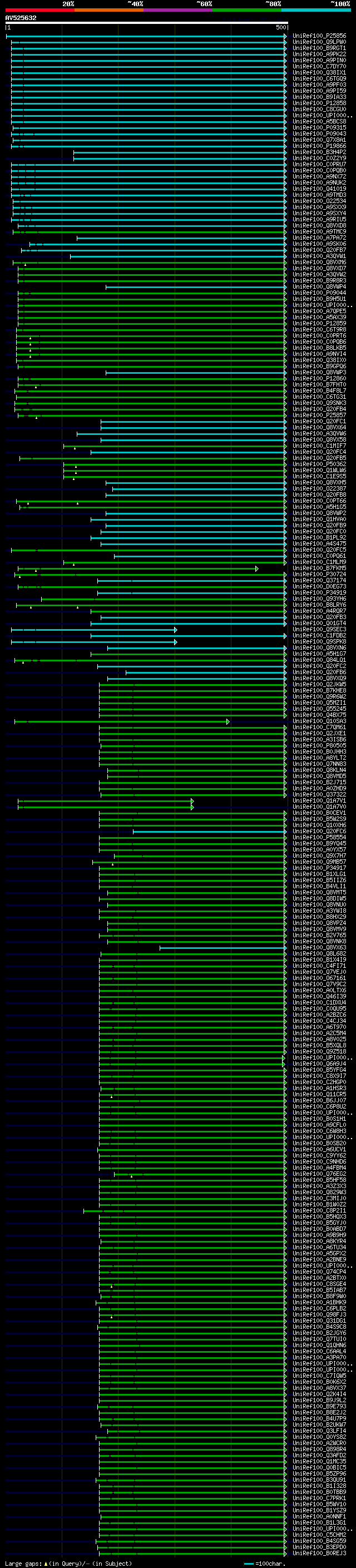Select UniRef100_A9TMD3 hit label

click(319, 195)
